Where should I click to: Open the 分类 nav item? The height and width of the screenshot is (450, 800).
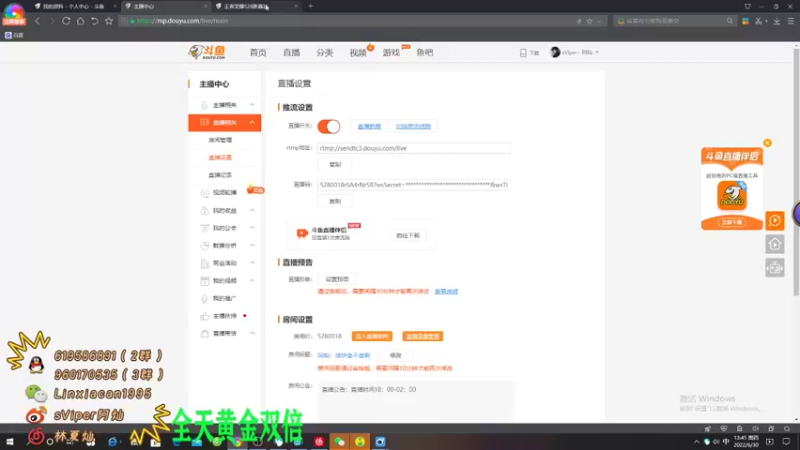click(324, 53)
